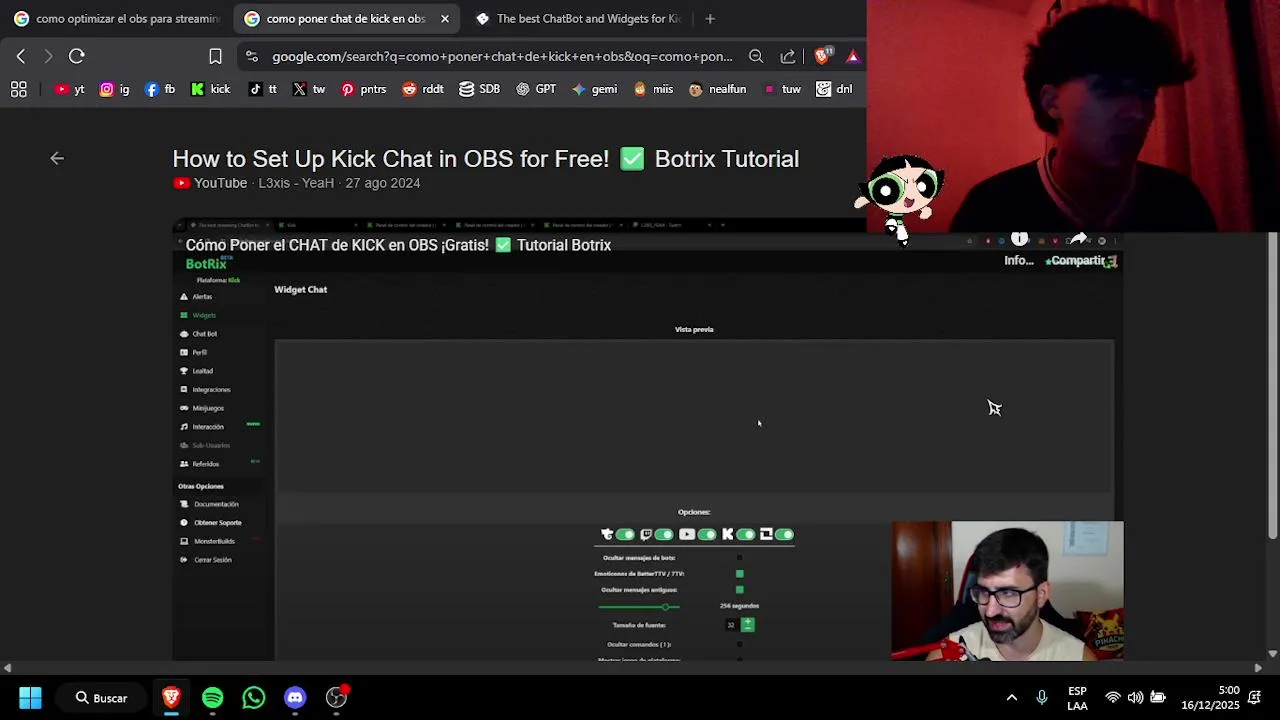1280x720 pixels.
Task: Open the Pinterest 'pntrs' bookmark
Action: [363, 89]
